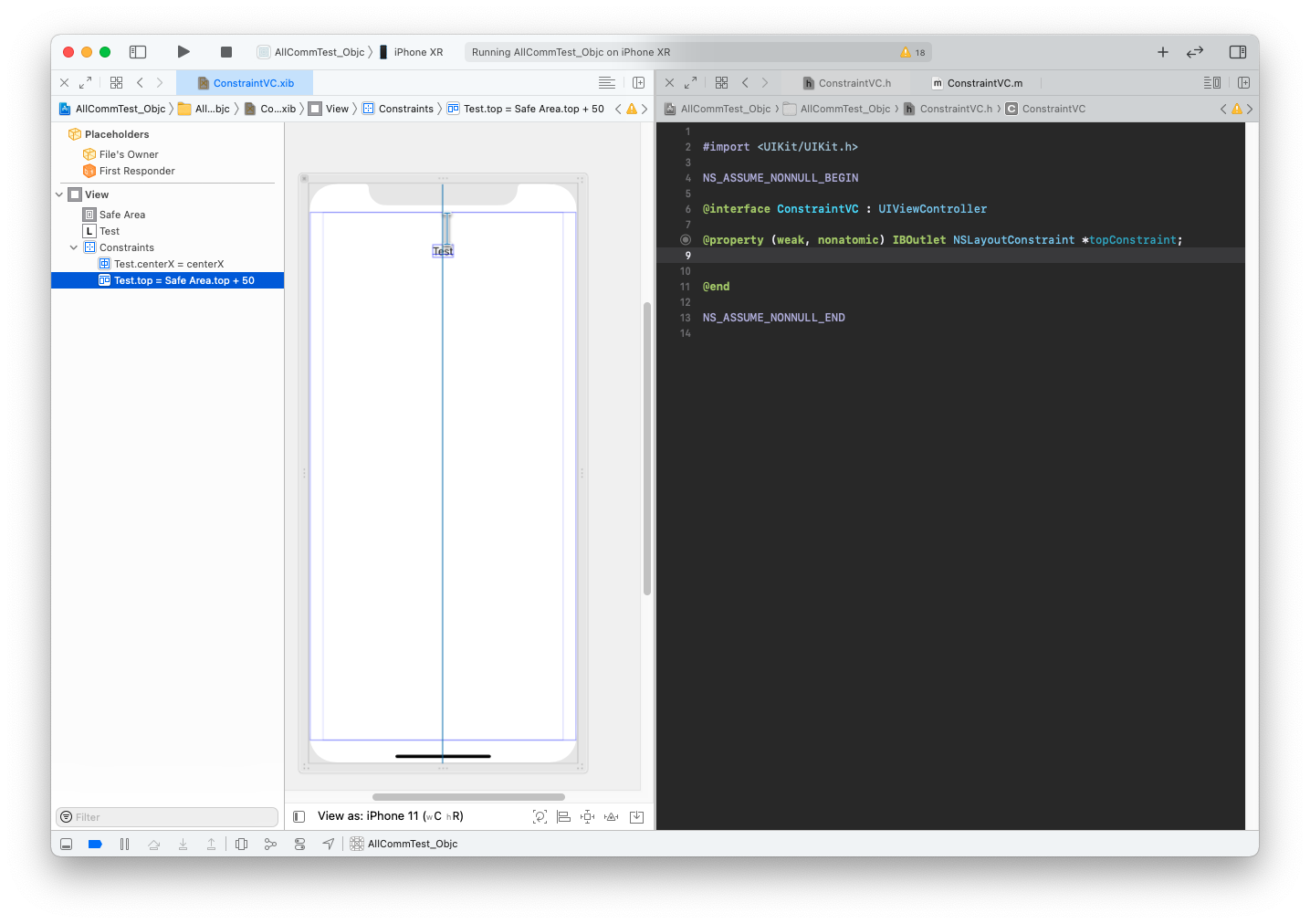Viewport: 1310px width, 924px height.
Task: Select Test.centerX = centerX constraint
Action: [161, 264]
